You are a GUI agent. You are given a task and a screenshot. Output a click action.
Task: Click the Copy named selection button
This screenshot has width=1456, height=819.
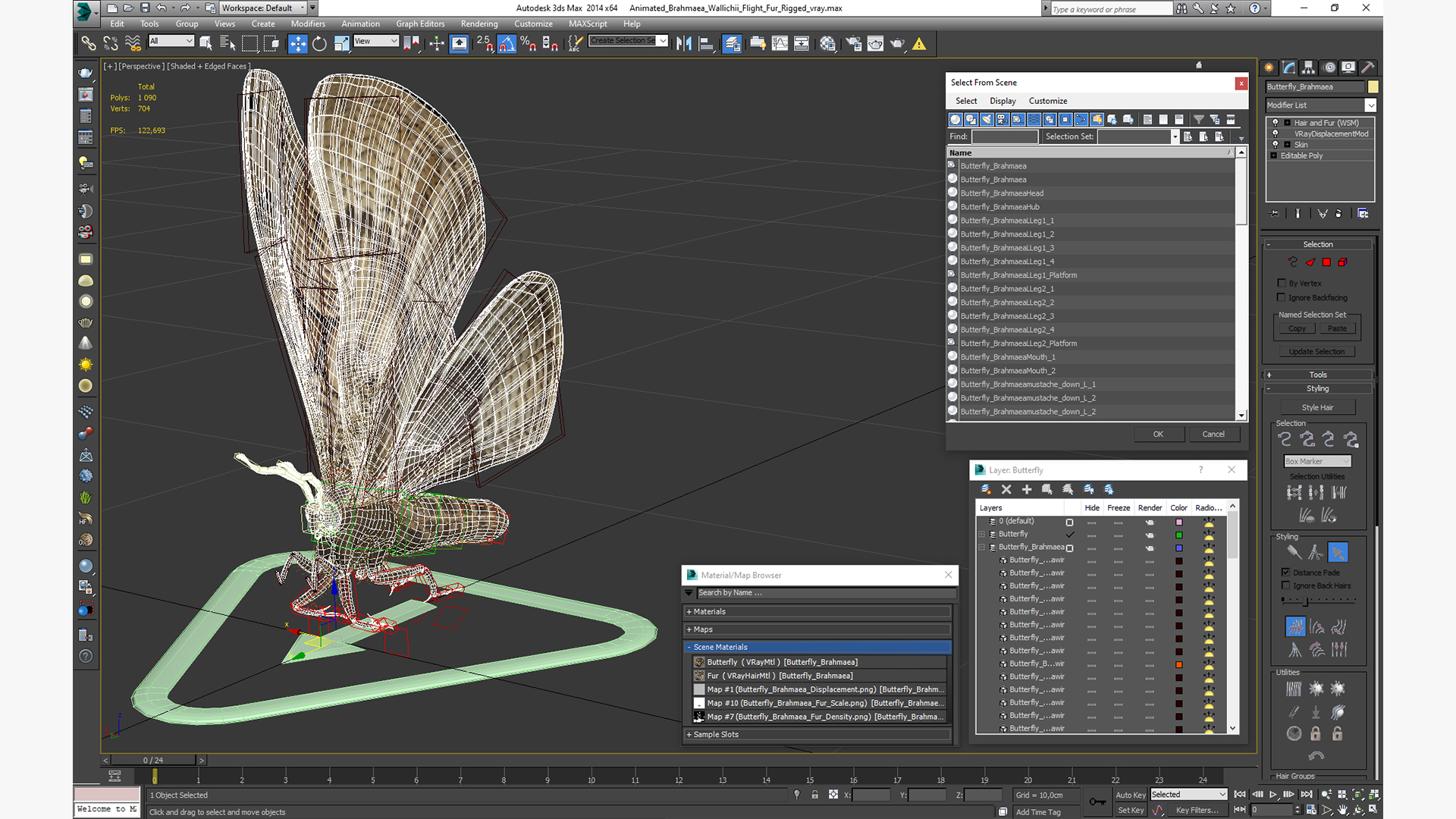[x=1298, y=329]
